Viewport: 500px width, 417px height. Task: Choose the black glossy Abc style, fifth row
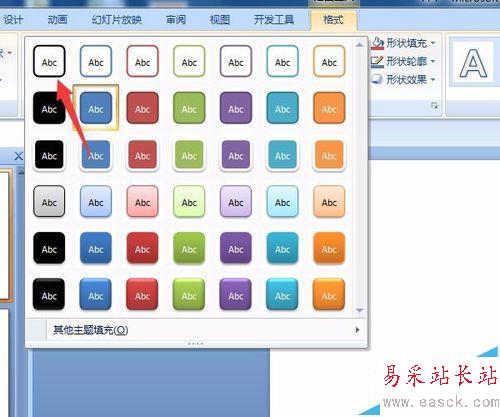tap(49, 248)
